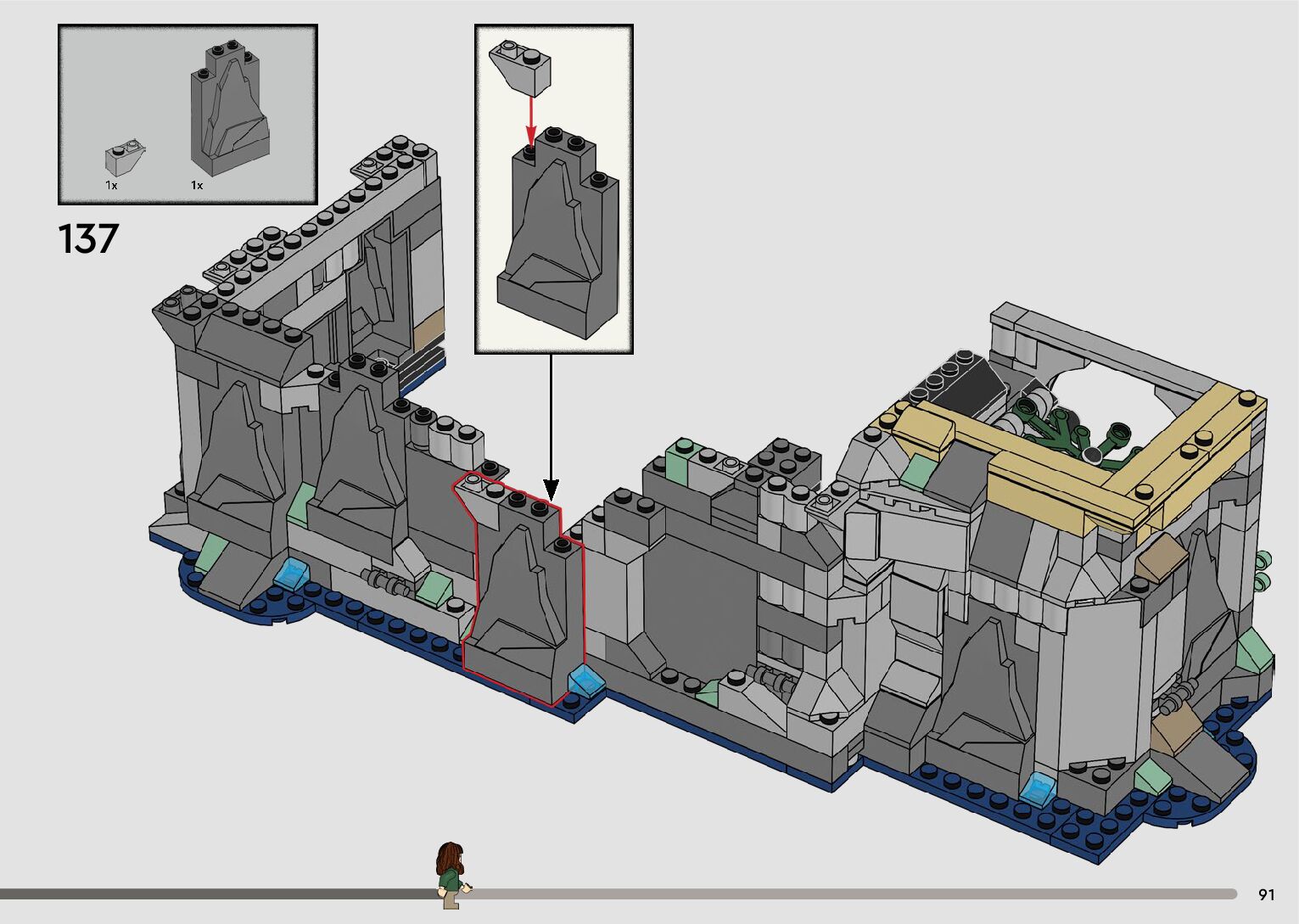
Task: Click the step number 137
Action: pyautogui.click(x=88, y=239)
